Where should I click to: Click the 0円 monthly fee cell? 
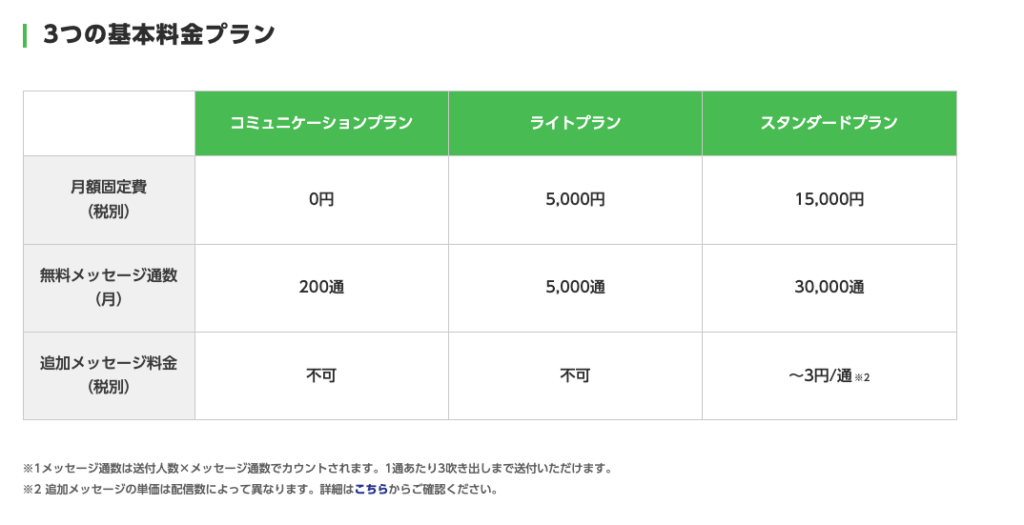(x=321, y=200)
